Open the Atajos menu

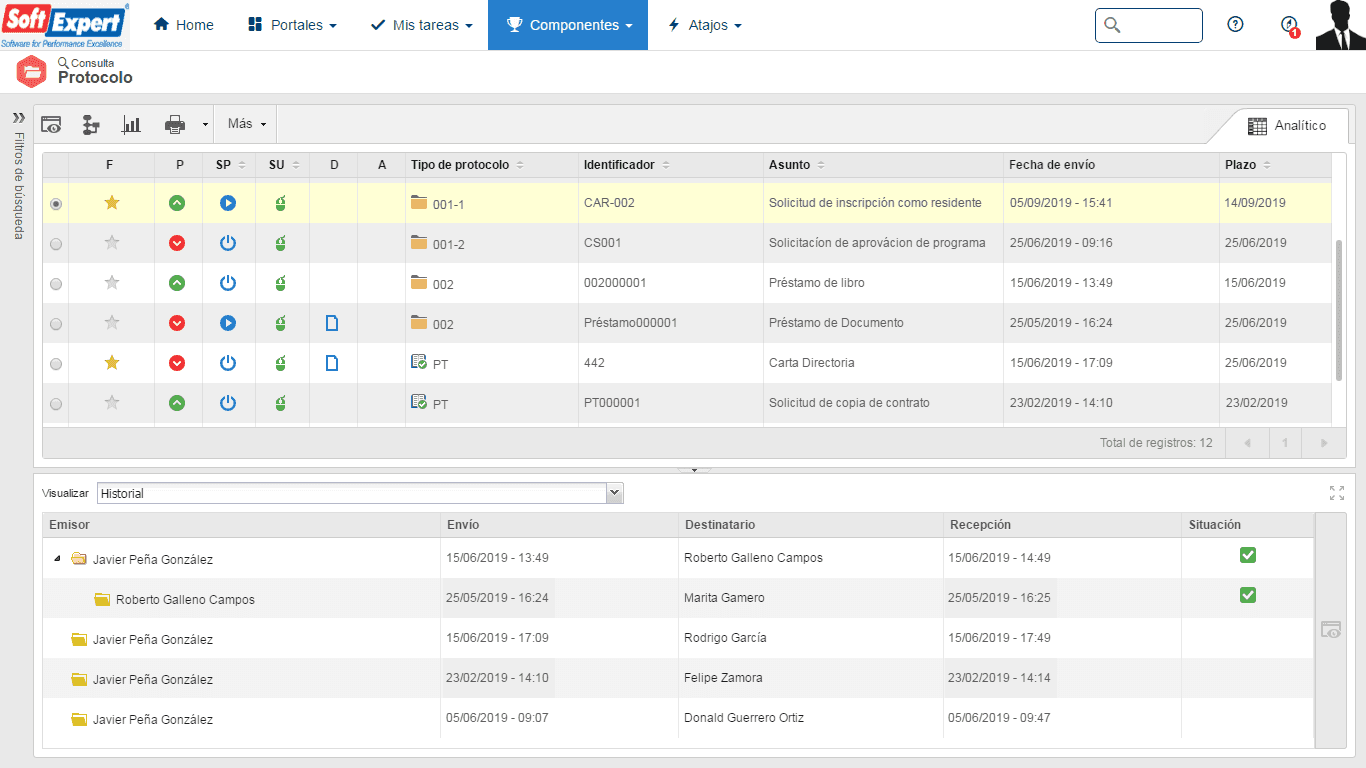[704, 25]
